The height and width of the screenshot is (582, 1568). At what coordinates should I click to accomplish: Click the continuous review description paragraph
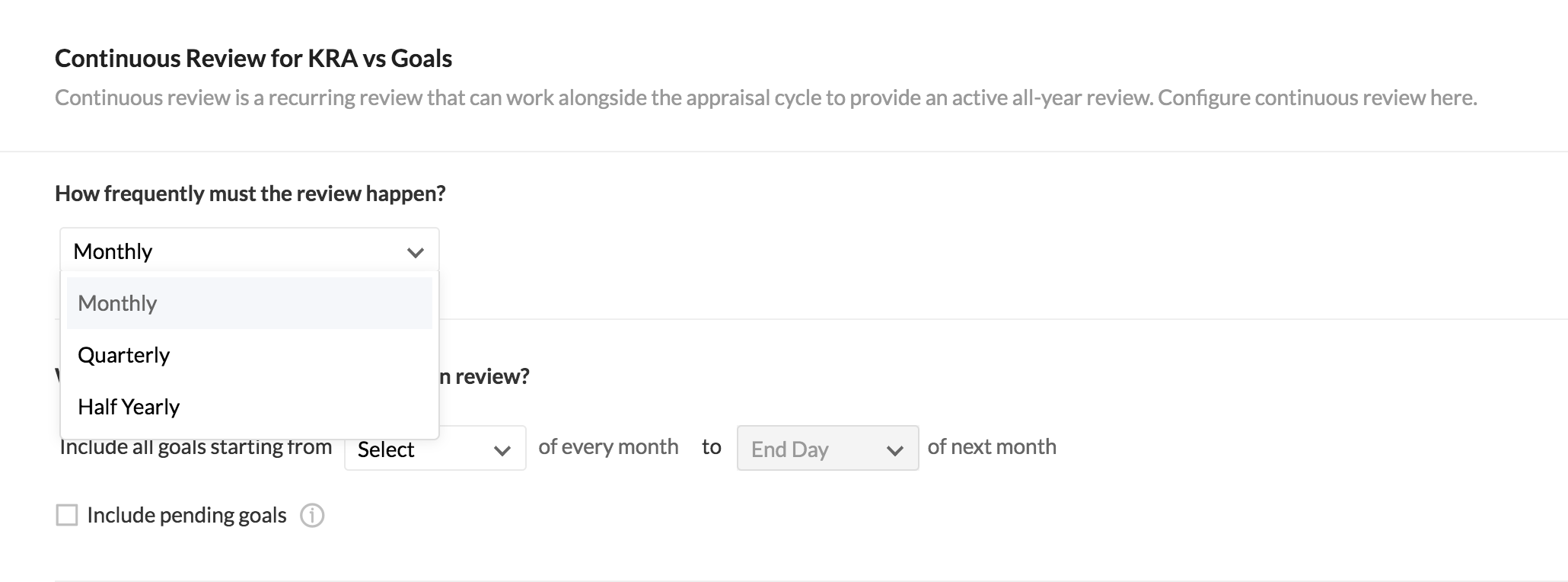(765, 98)
